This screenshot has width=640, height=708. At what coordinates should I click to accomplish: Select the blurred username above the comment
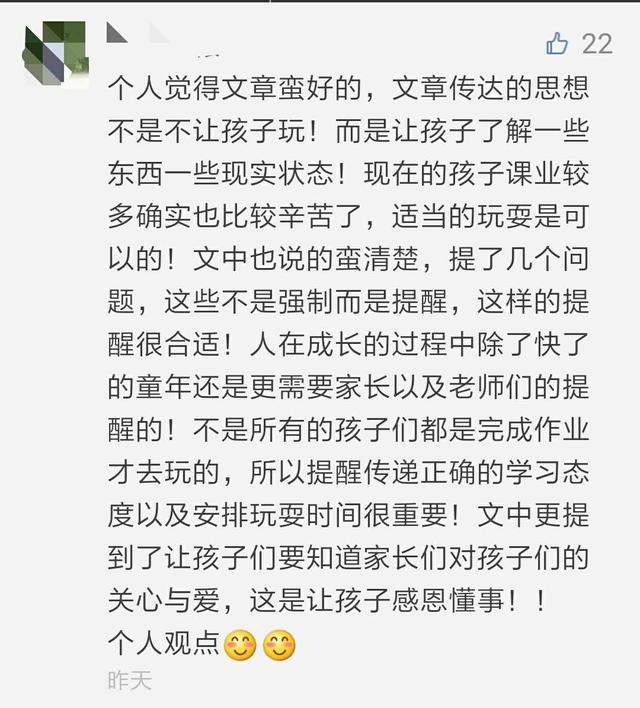[164, 42]
